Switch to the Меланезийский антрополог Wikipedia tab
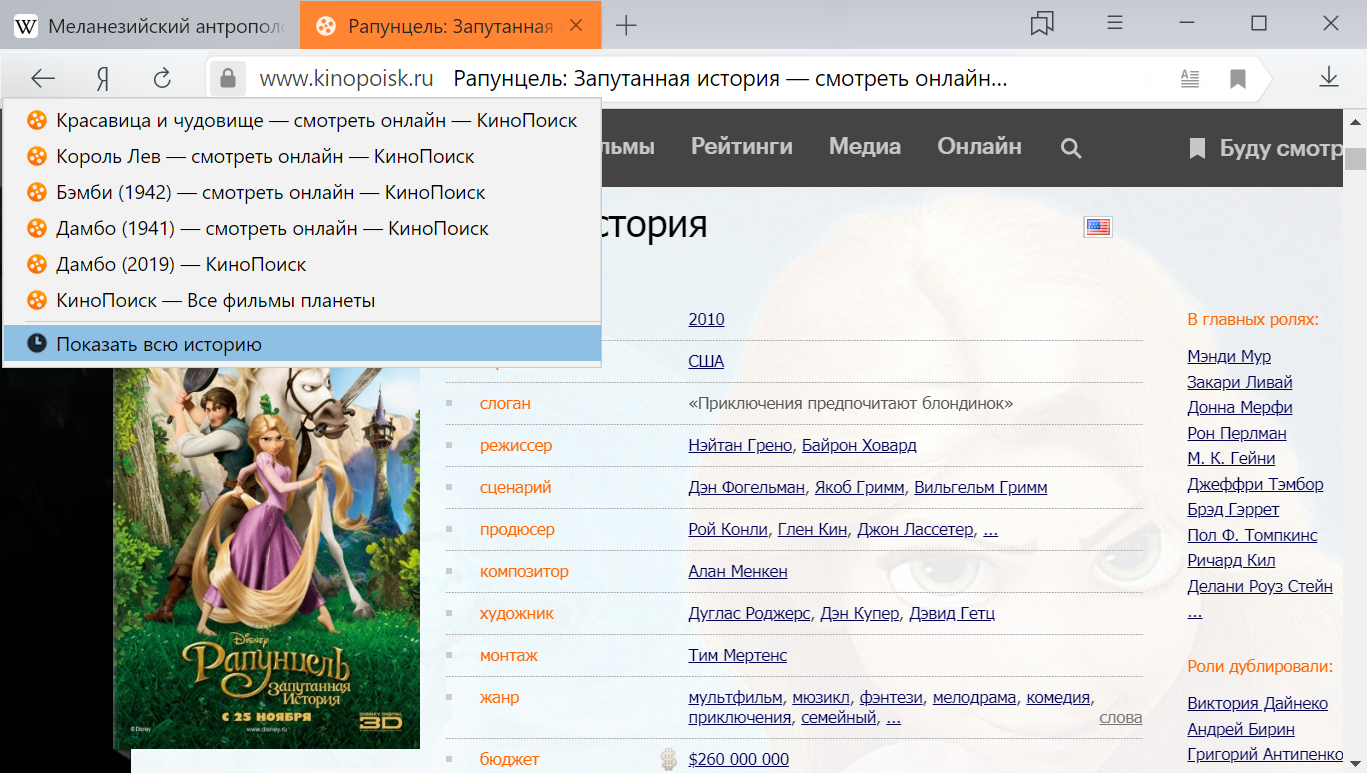The height and width of the screenshot is (773, 1367). [150, 26]
